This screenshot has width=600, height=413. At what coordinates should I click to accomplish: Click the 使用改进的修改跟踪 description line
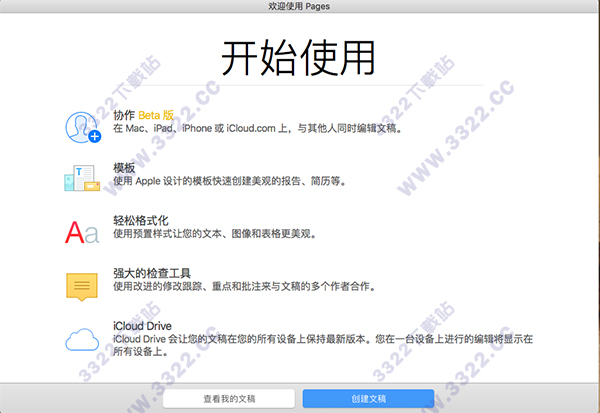click(245, 286)
